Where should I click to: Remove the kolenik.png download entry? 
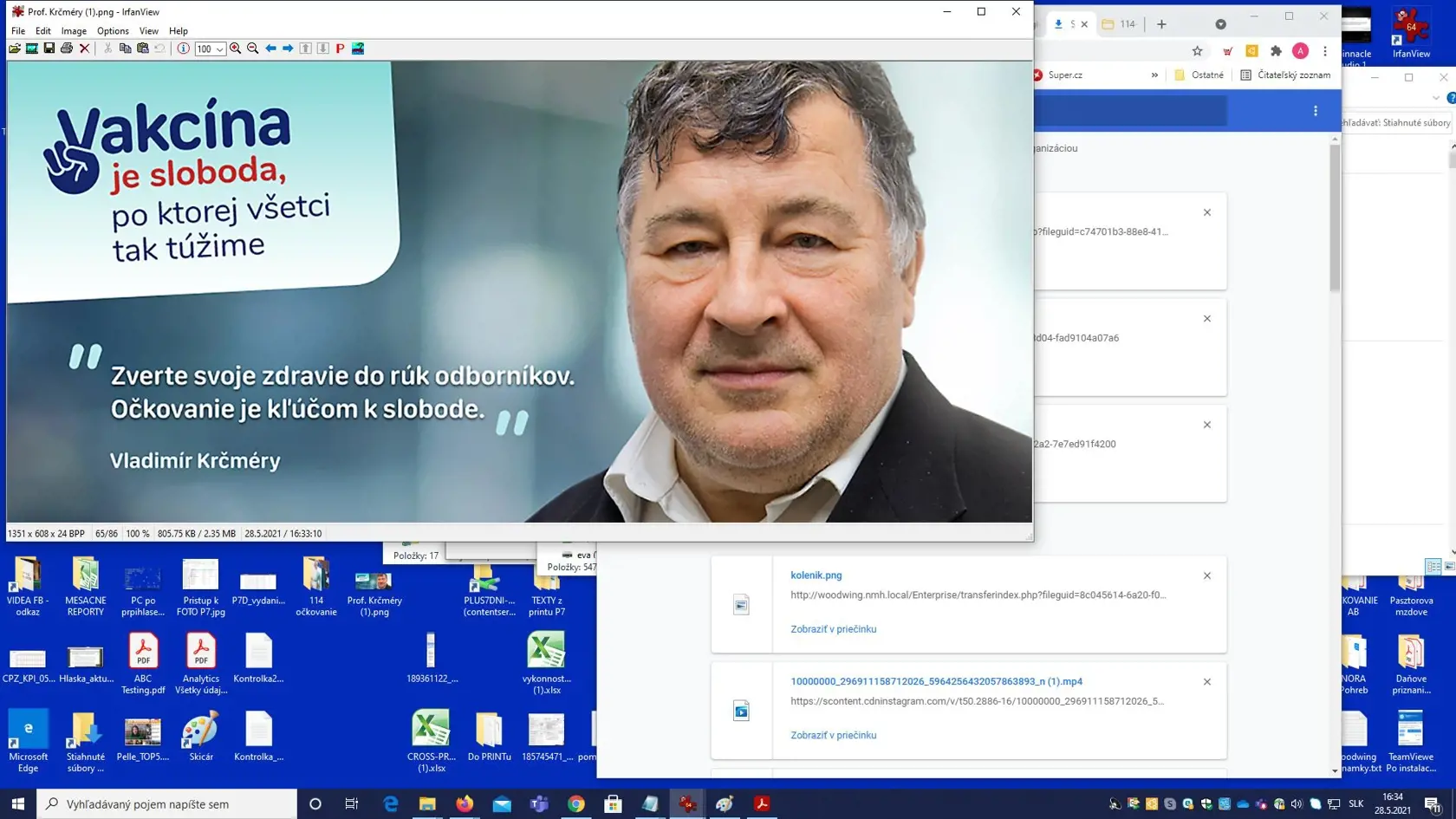[1207, 575]
